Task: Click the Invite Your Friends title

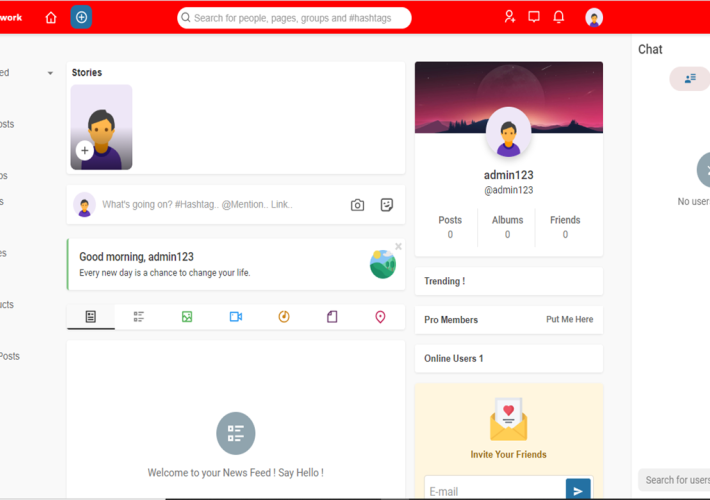Action: pyautogui.click(x=509, y=454)
